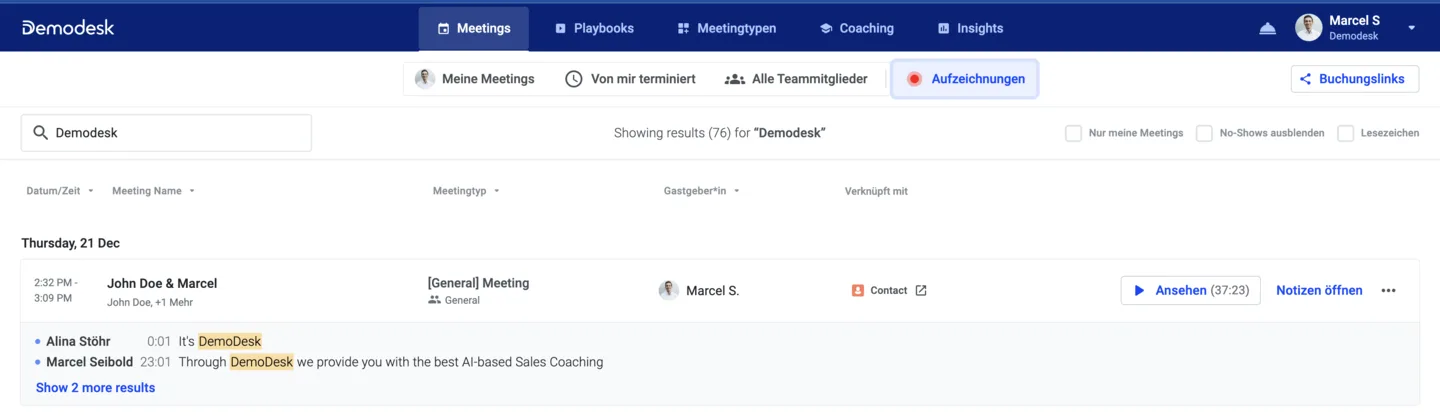Open the Insights tab
1440x417 pixels.
coord(970,28)
